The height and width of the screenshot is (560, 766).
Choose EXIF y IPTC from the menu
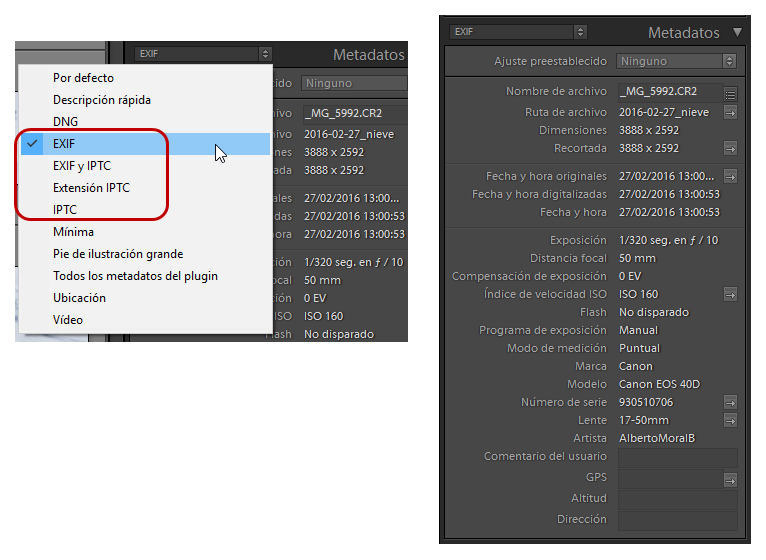[x=82, y=166]
